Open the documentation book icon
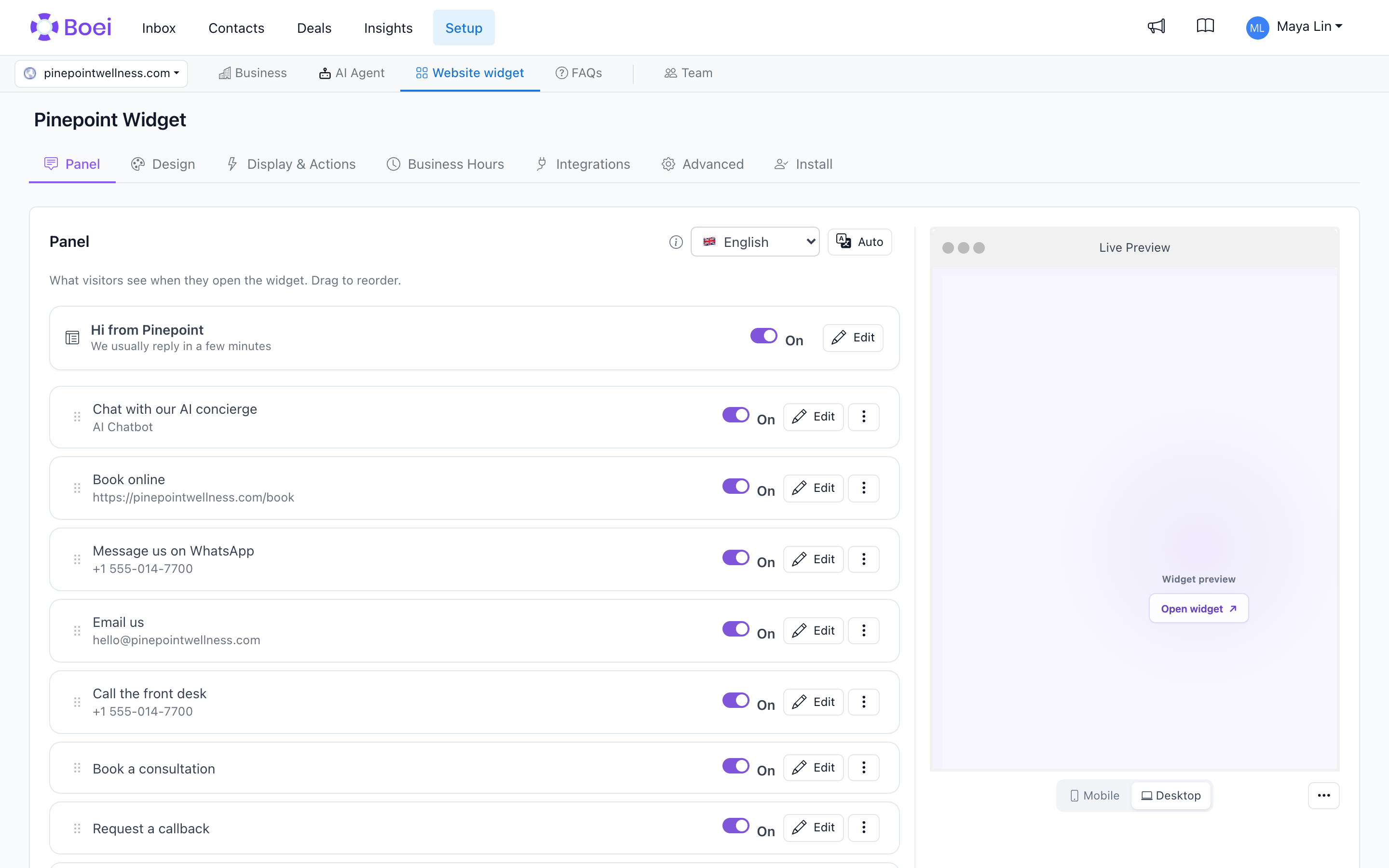 (x=1205, y=27)
